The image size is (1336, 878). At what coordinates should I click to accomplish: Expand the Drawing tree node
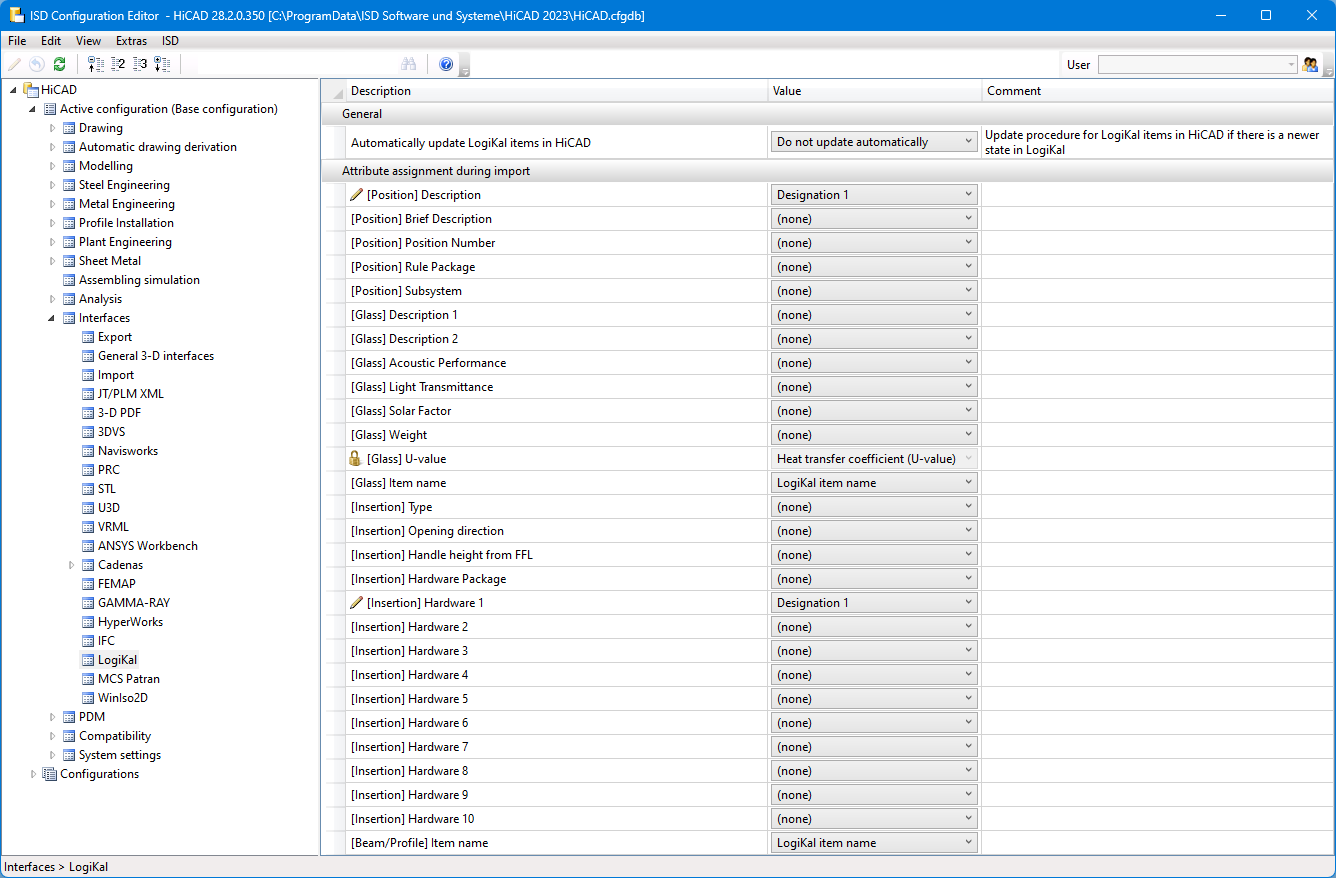(x=53, y=128)
